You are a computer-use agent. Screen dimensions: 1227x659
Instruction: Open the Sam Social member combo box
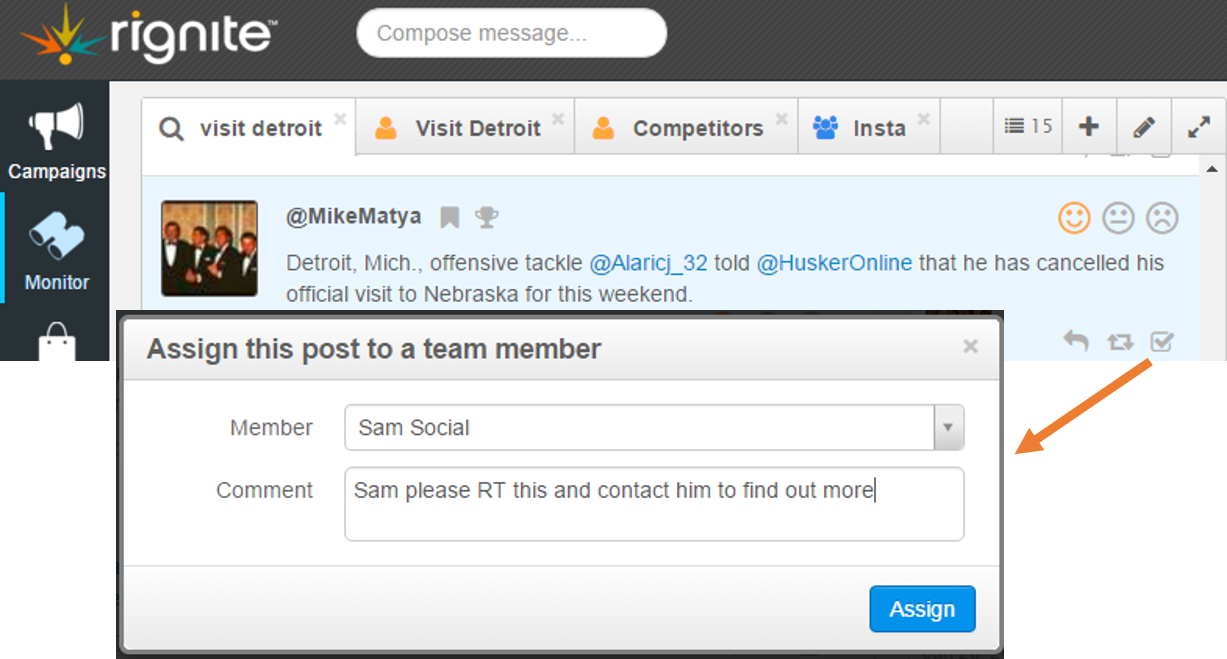654,428
